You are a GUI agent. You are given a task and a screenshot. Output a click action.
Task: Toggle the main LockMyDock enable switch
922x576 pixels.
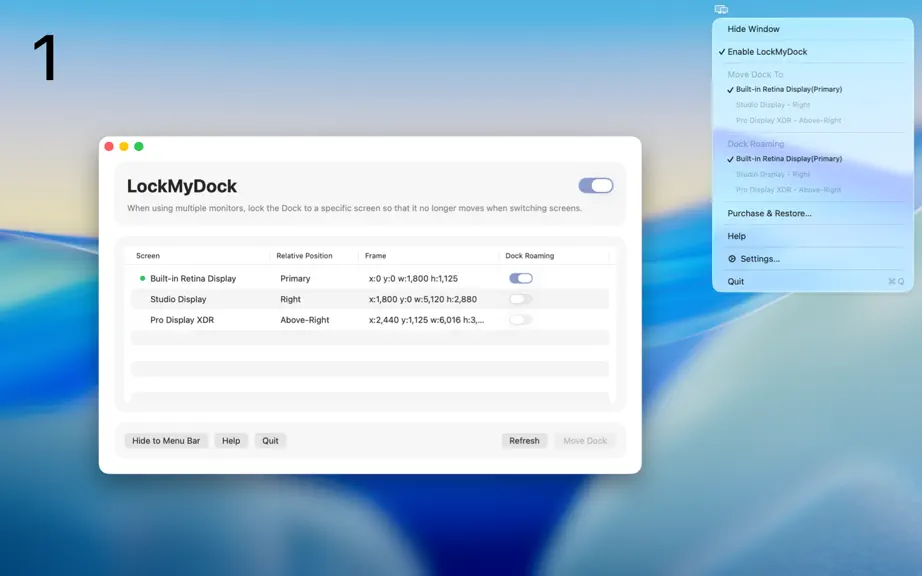point(596,186)
